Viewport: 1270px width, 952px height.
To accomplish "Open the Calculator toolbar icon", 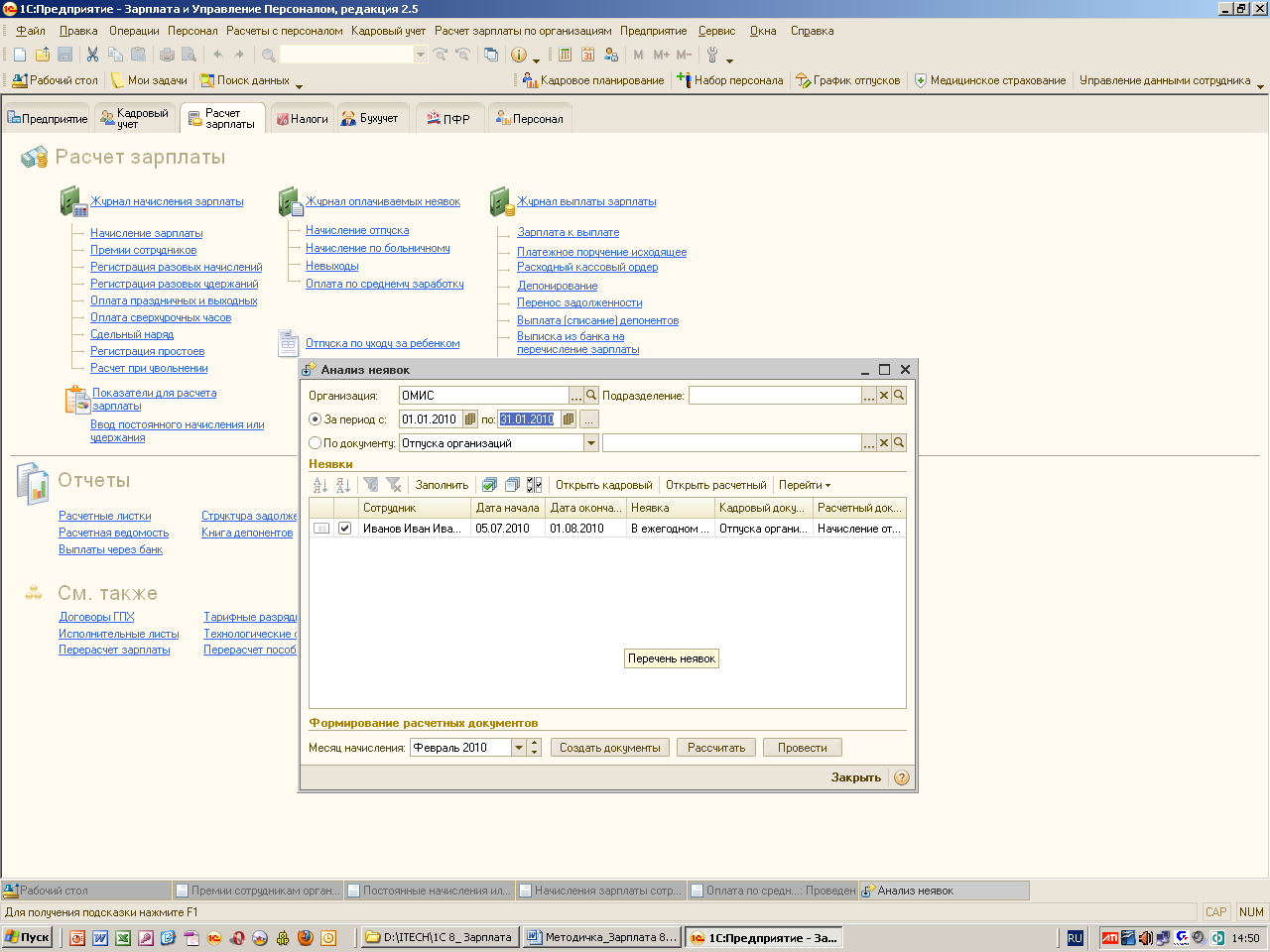I will pos(566,55).
